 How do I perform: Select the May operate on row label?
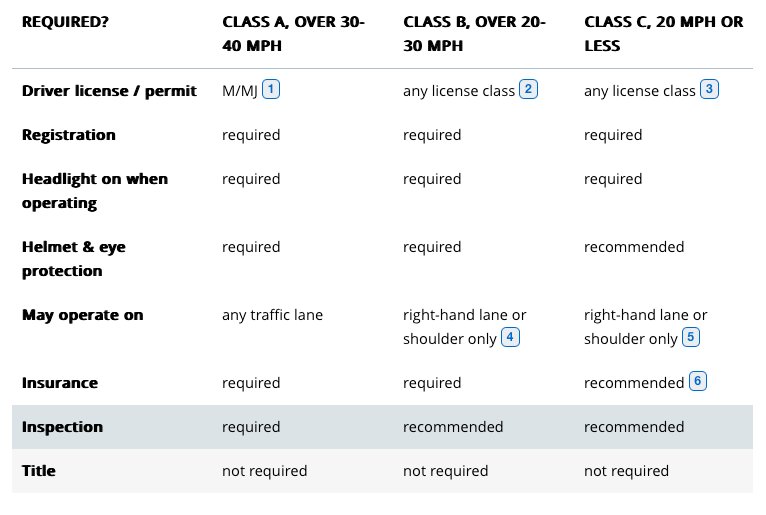[x=83, y=315]
